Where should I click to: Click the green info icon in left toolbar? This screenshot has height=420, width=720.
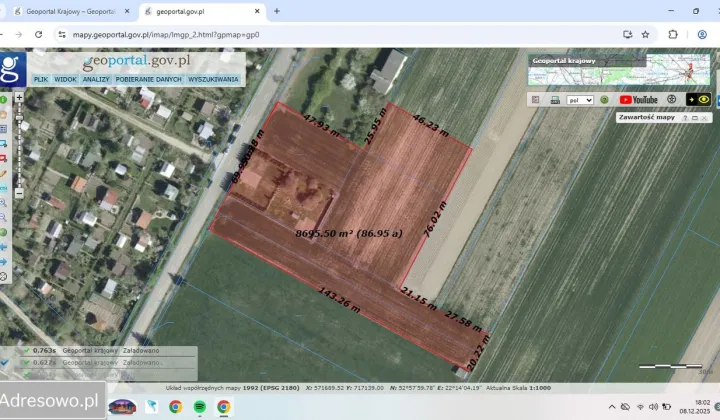[x=4, y=100]
